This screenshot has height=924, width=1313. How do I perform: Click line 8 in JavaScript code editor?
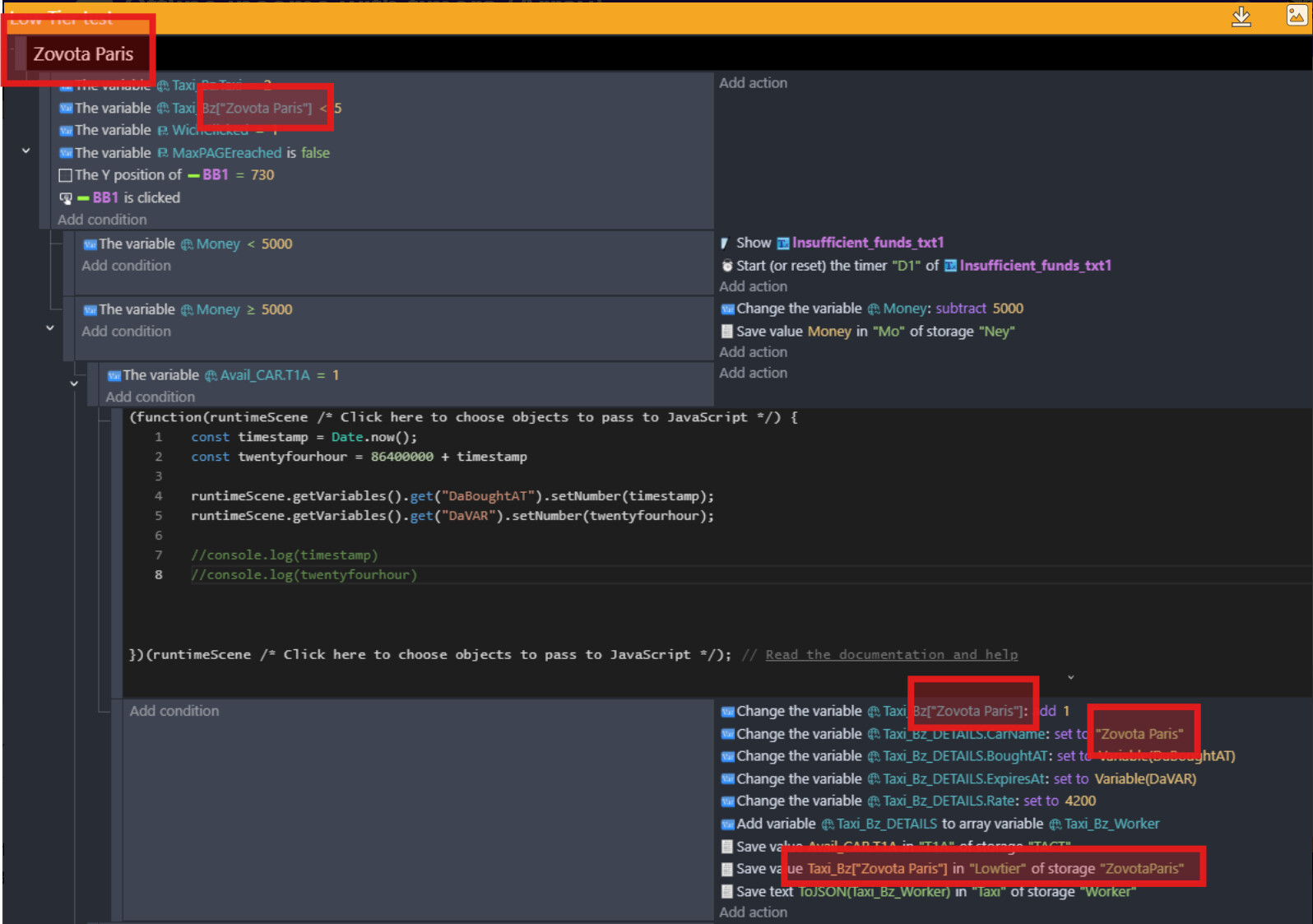coord(304,575)
